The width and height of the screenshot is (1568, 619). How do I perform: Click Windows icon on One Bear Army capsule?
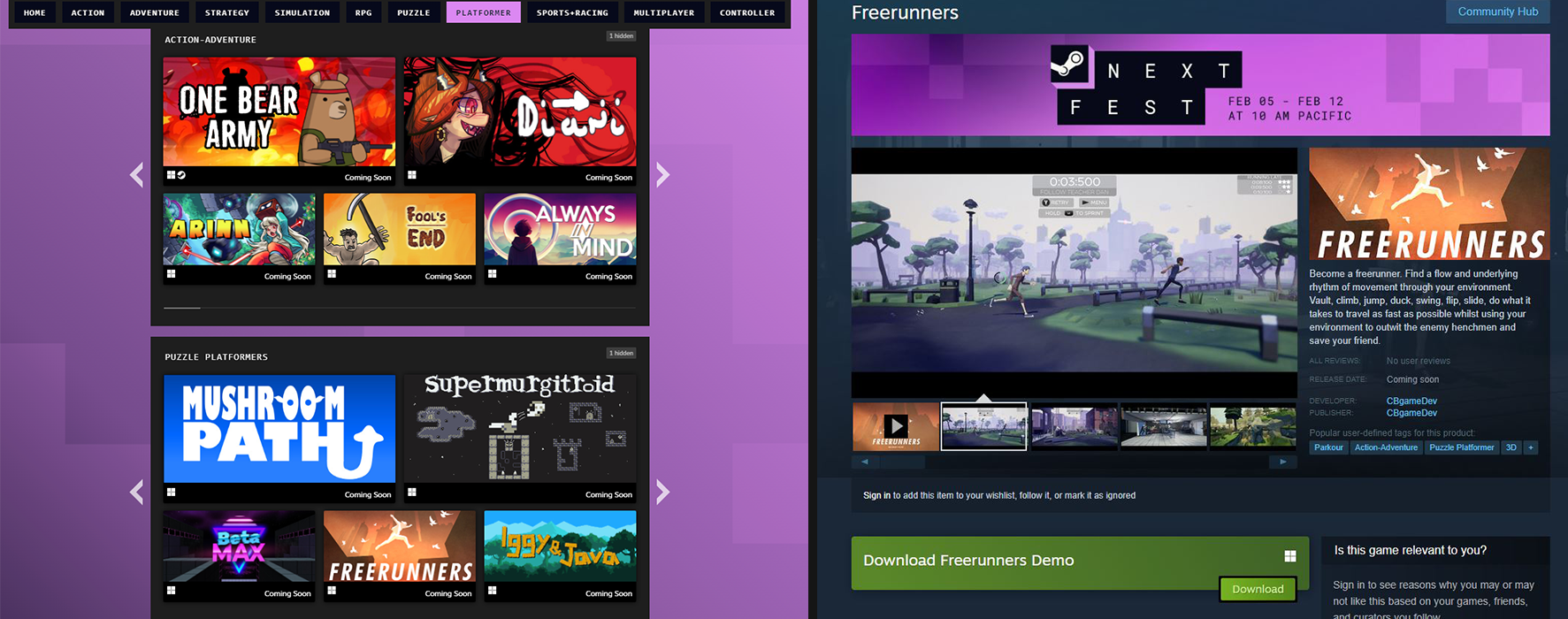(172, 175)
